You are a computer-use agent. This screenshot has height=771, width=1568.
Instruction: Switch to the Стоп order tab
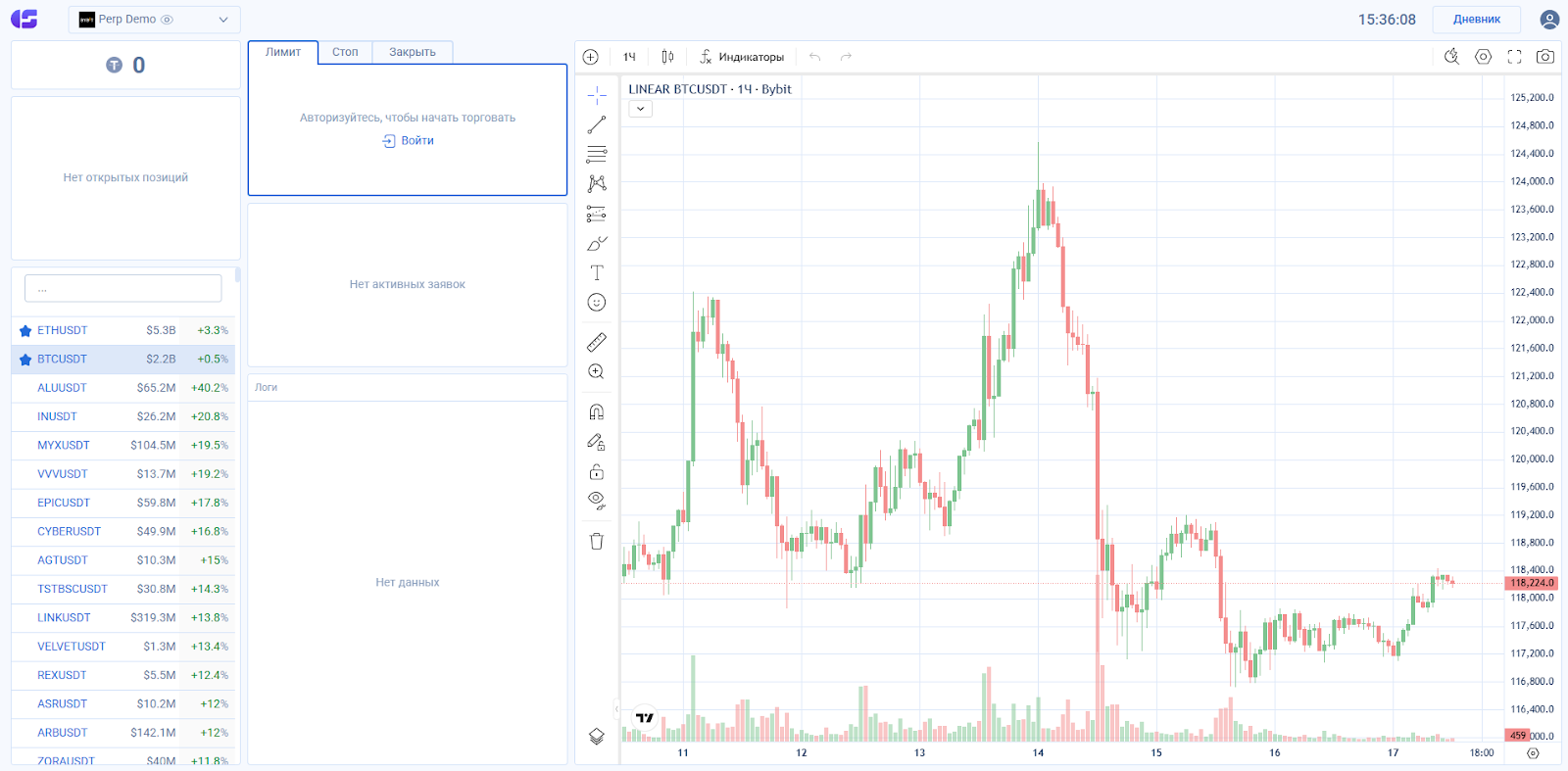345,52
